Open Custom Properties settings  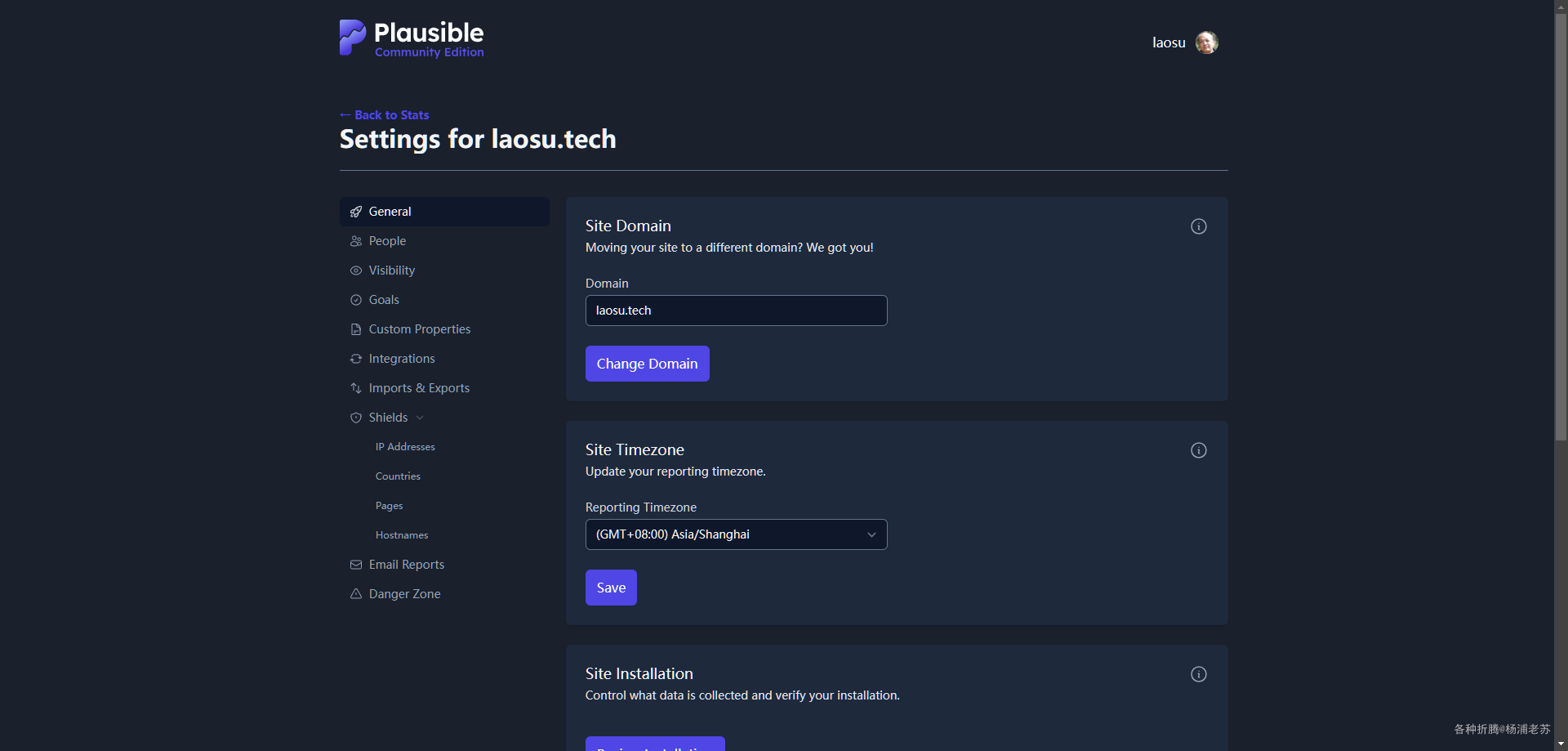(x=444, y=329)
